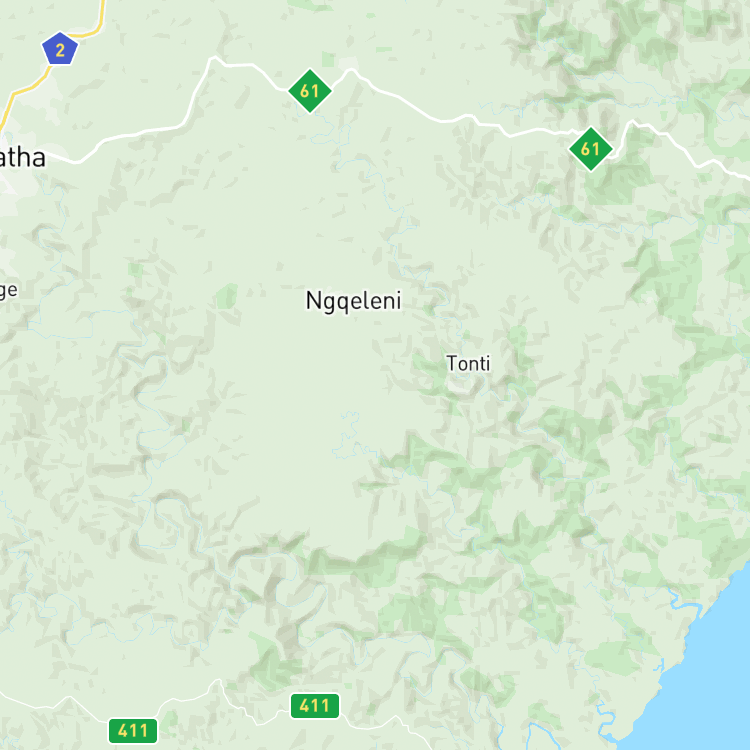Click the thin blue river south of Ngqeleni

[349, 433]
